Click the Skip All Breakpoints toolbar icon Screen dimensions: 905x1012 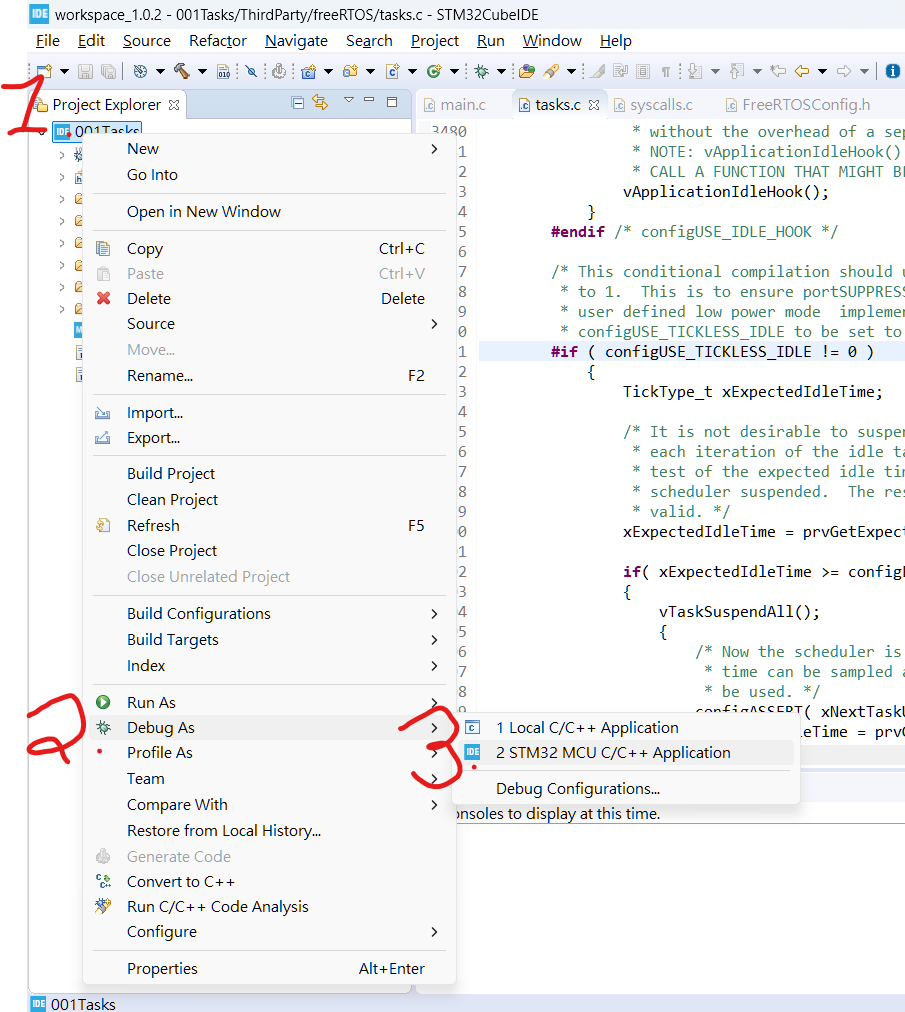(252, 71)
